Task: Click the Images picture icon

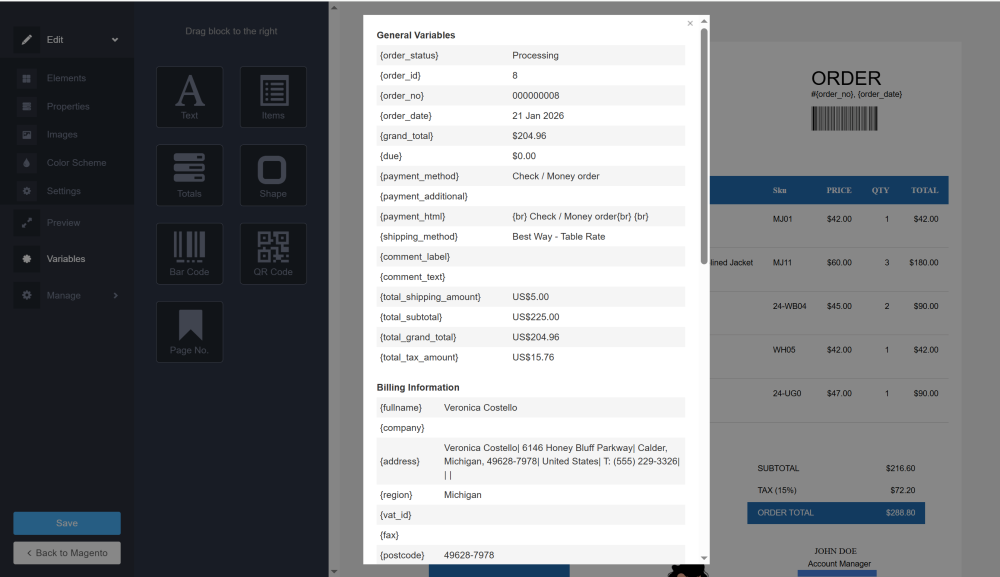Action: (x=27, y=135)
